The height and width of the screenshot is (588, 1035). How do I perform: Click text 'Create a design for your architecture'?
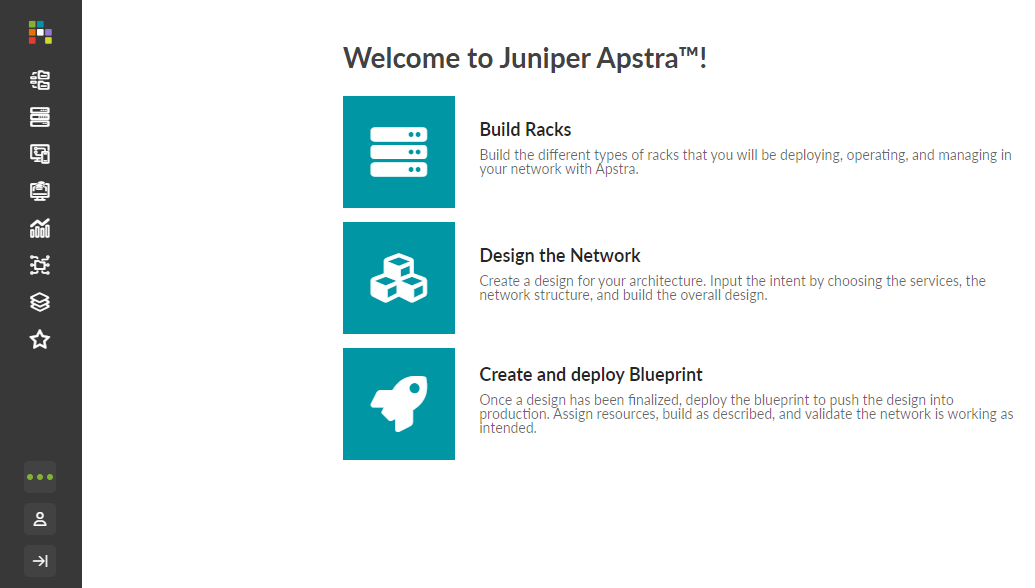(x=591, y=281)
